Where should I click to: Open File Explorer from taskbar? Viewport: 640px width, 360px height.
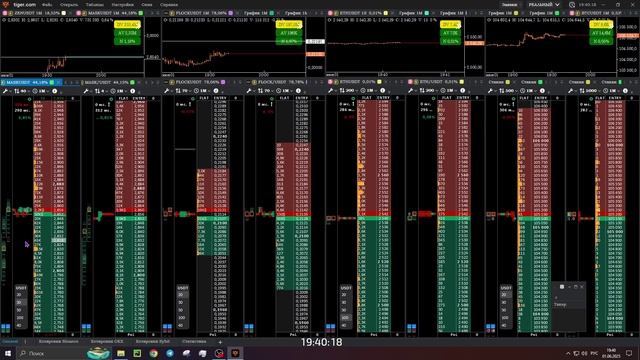click(x=121, y=353)
